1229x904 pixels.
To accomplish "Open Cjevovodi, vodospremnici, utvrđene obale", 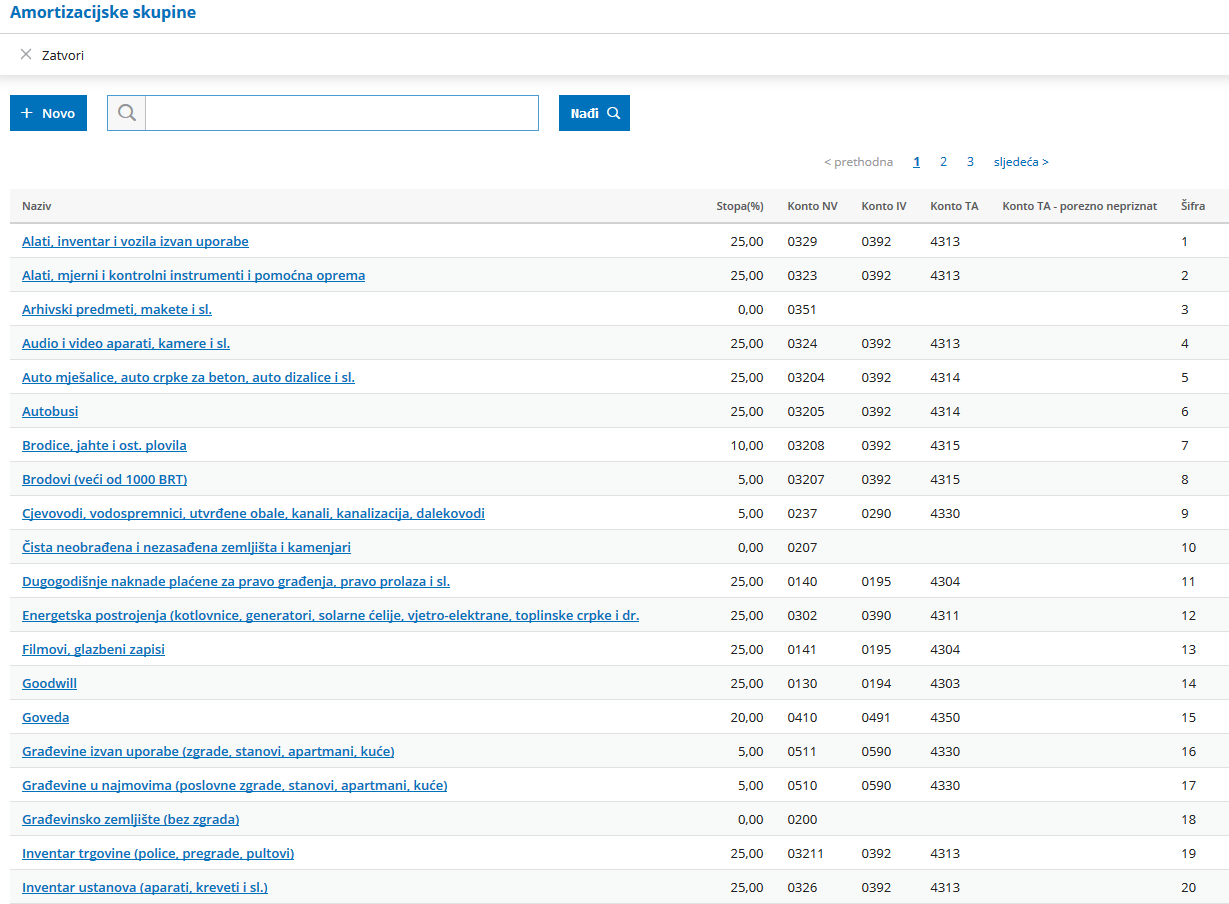I will [253, 513].
